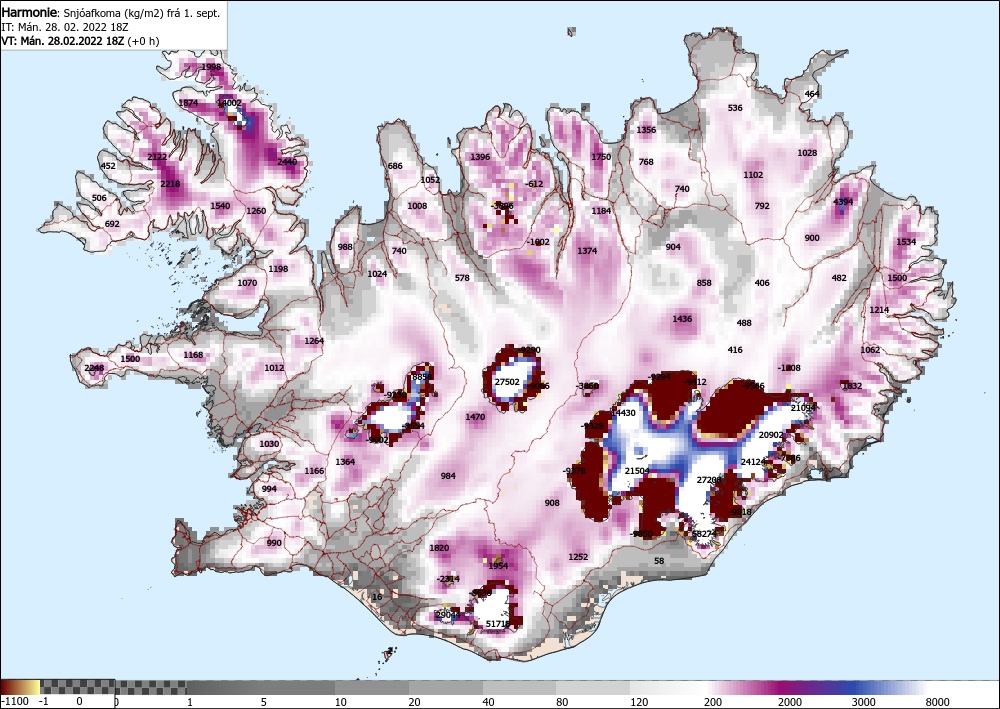Click the map value 14430
The image size is (1000, 709).
point(623,413)
